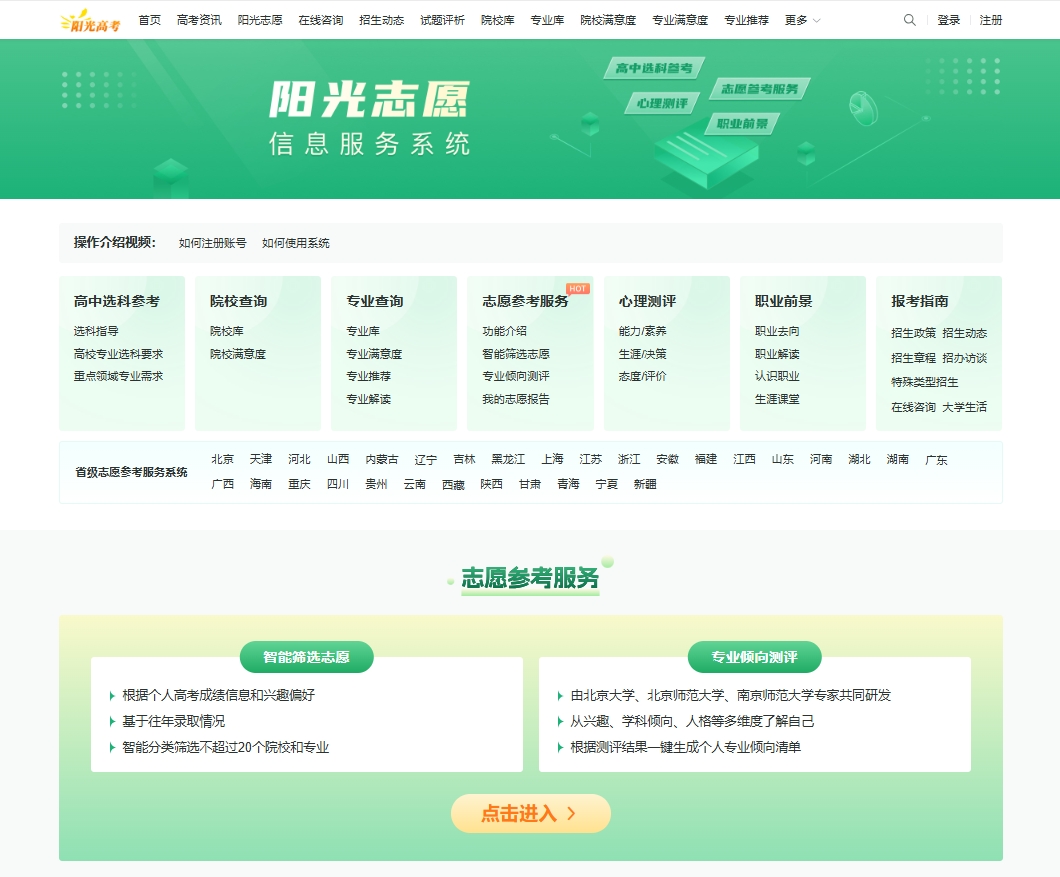
Task: Click the green 智能筛选志愿 pill button
Action: point(306,657)
